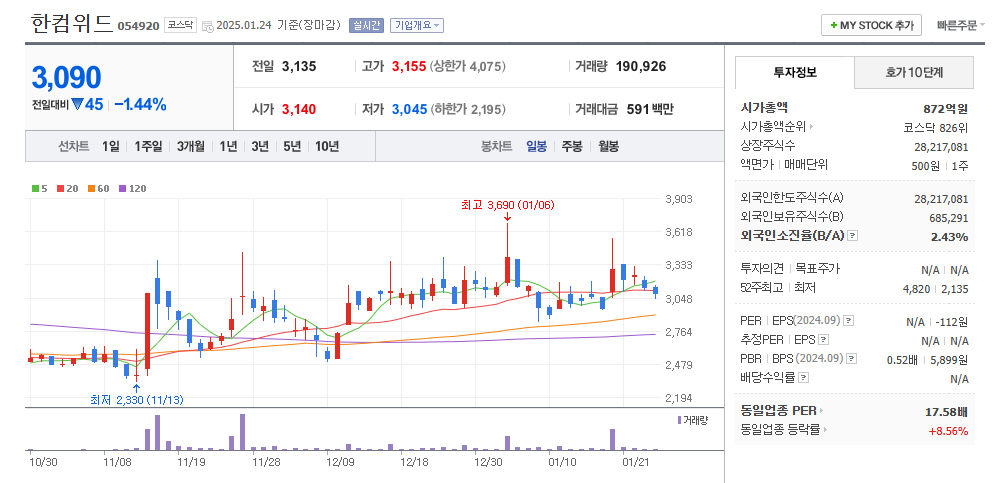The width and height of the screenshot is (1007, 483).
Task: Select the 5년 line chart period
Action: [x=292, y=146]
